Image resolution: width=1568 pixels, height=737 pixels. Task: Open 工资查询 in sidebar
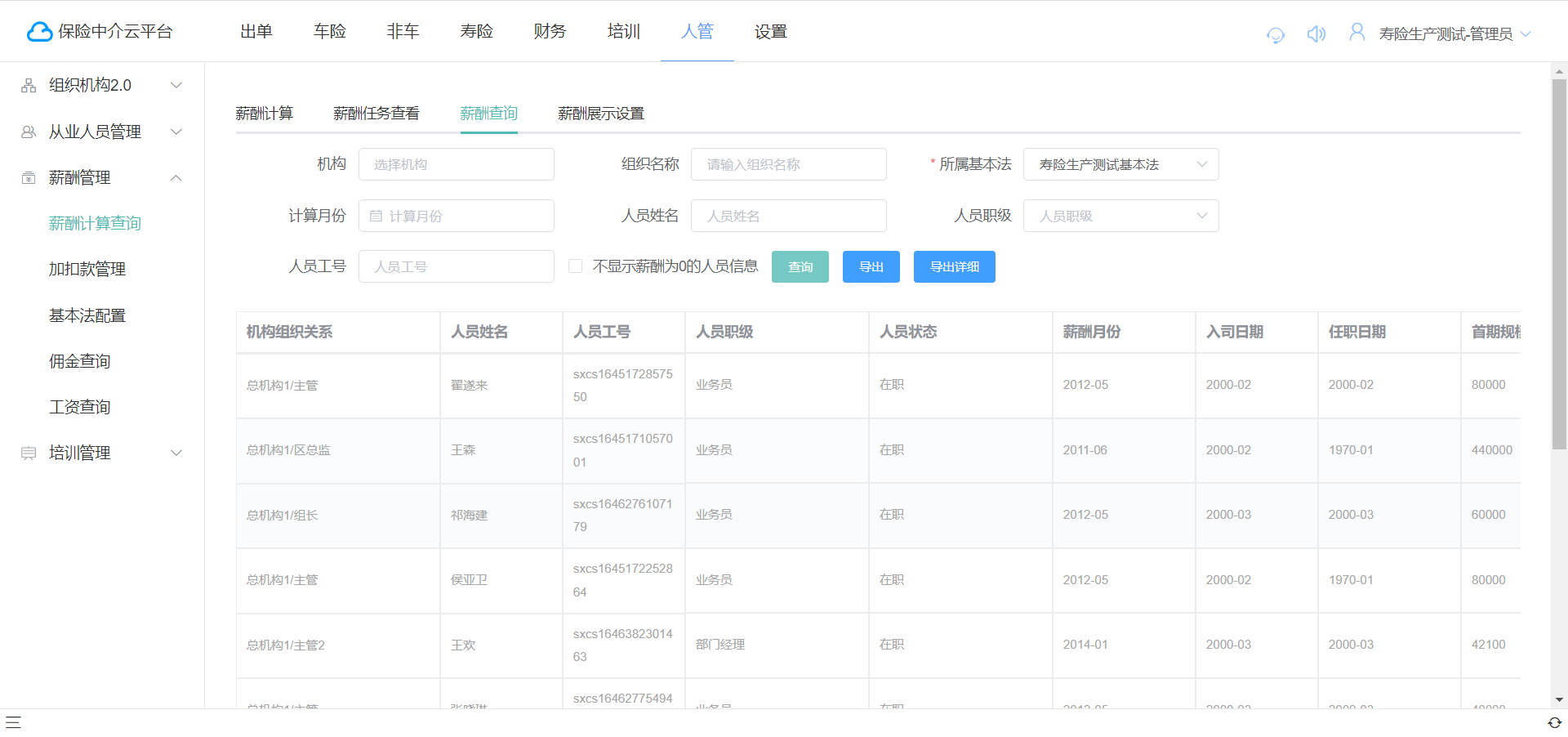79,407
